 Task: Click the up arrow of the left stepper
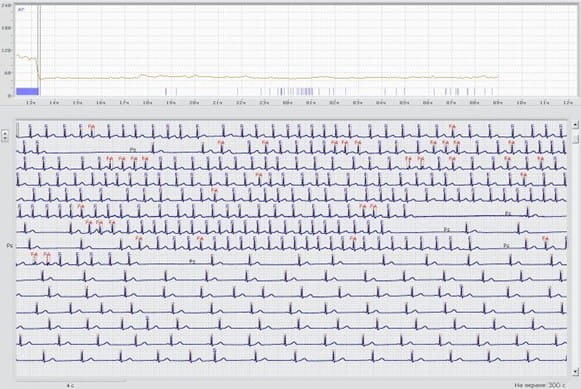point(5,133)
